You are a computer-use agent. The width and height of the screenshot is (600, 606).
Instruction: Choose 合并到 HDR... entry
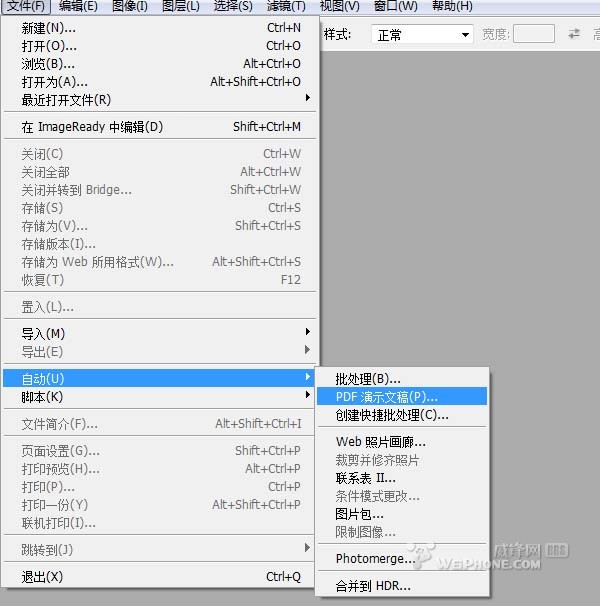[x=402, y=586]
